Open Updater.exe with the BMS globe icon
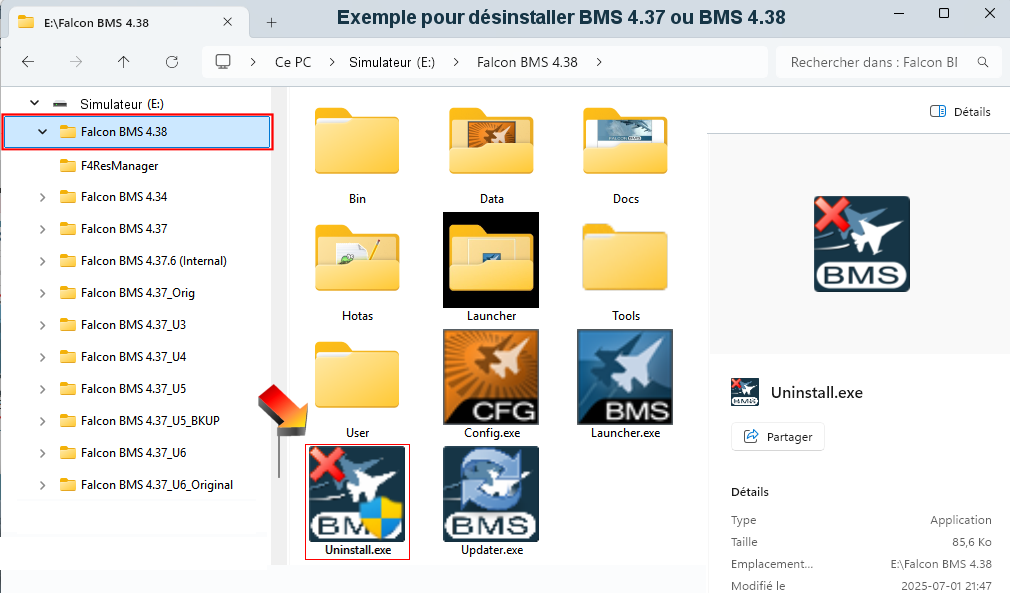The width and height of the screenshot is (1010, 593). pyautogui.click(x=490, y=494)
